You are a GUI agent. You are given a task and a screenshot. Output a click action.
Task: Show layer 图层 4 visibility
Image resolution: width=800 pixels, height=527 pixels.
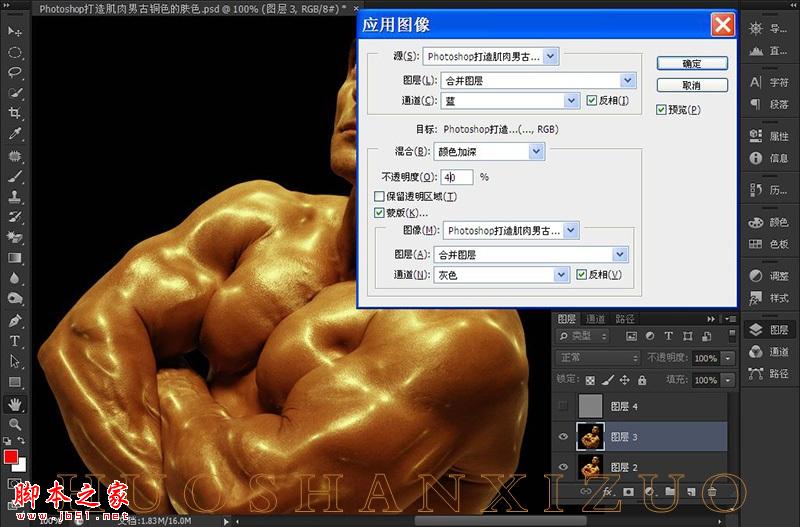click(x=563, y=406)
